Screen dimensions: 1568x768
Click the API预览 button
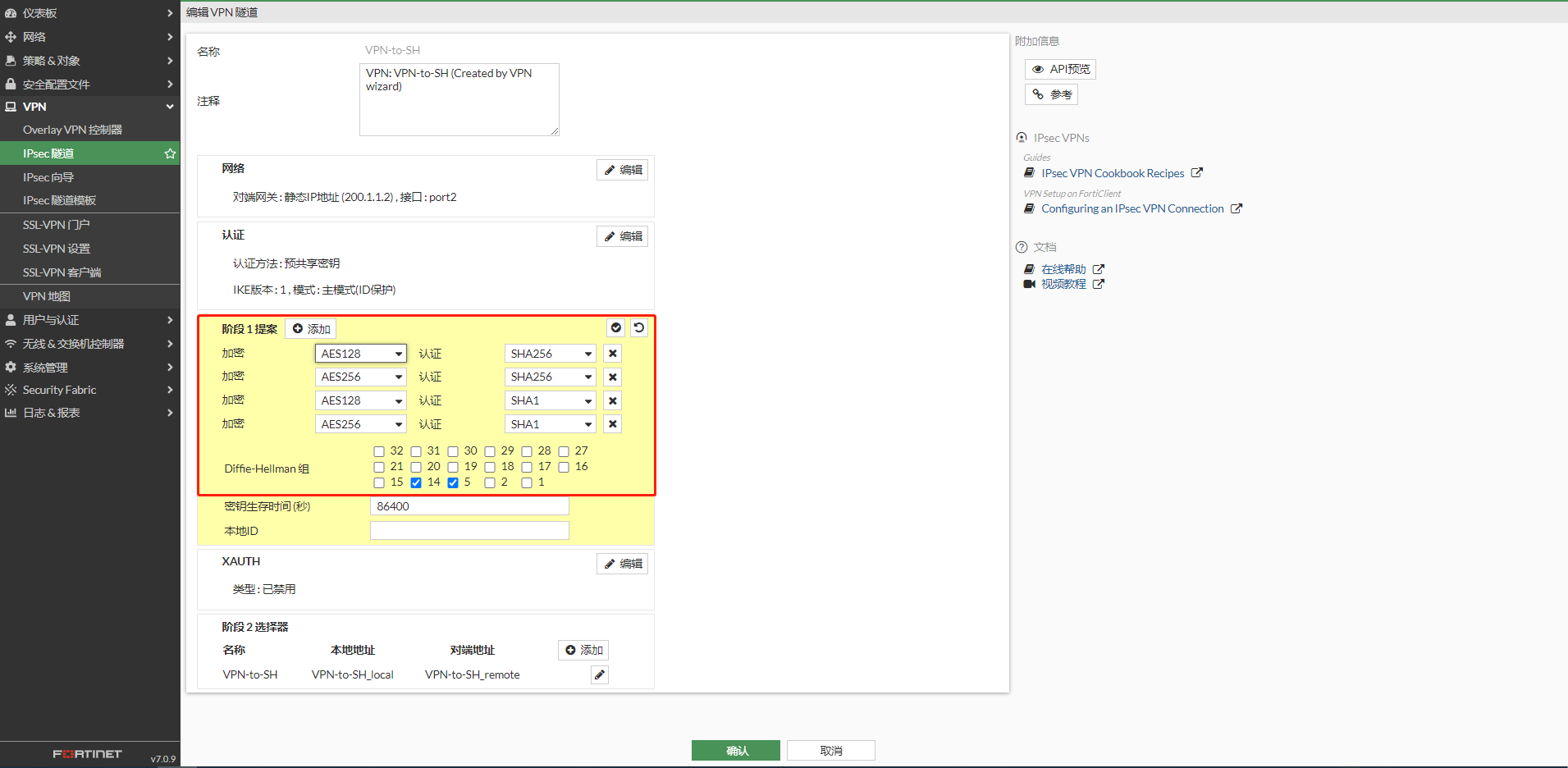tap(1060, 69)
